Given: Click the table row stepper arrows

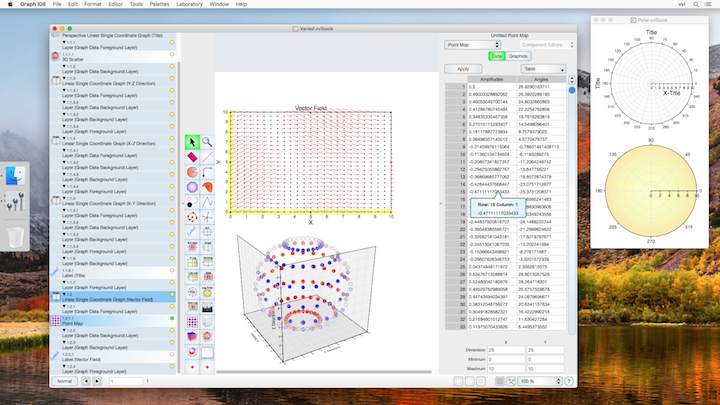Looking at the screenshot, I should 572,79.
